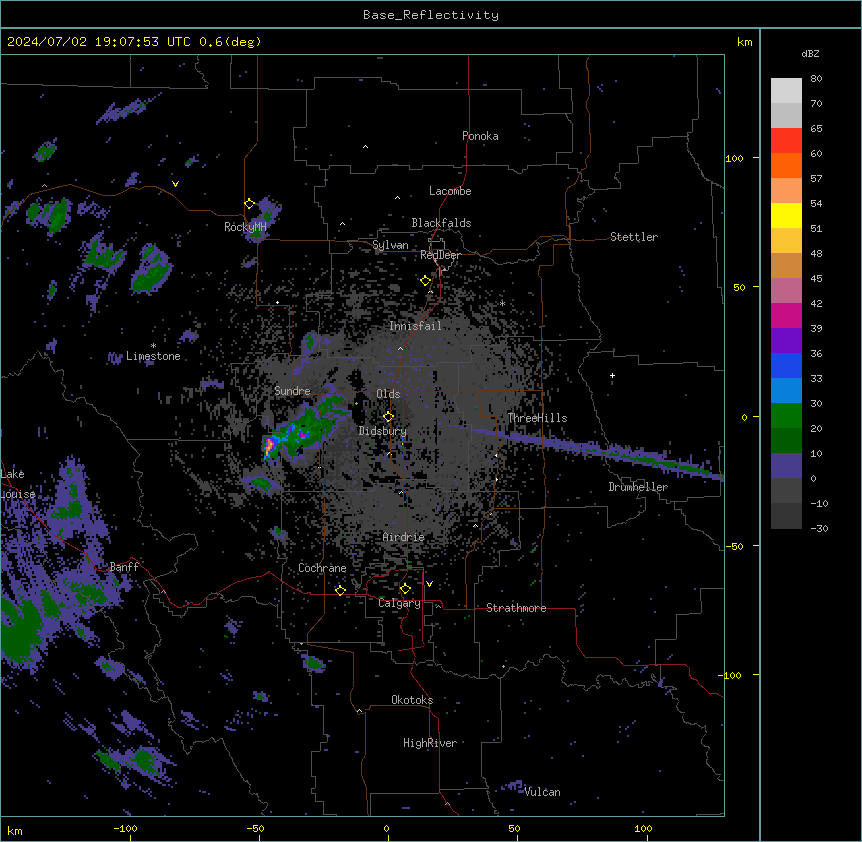Viewport: 862px width, 842px height.
Task: Click the Vulcan town label
Action: [x=542, y=792]
